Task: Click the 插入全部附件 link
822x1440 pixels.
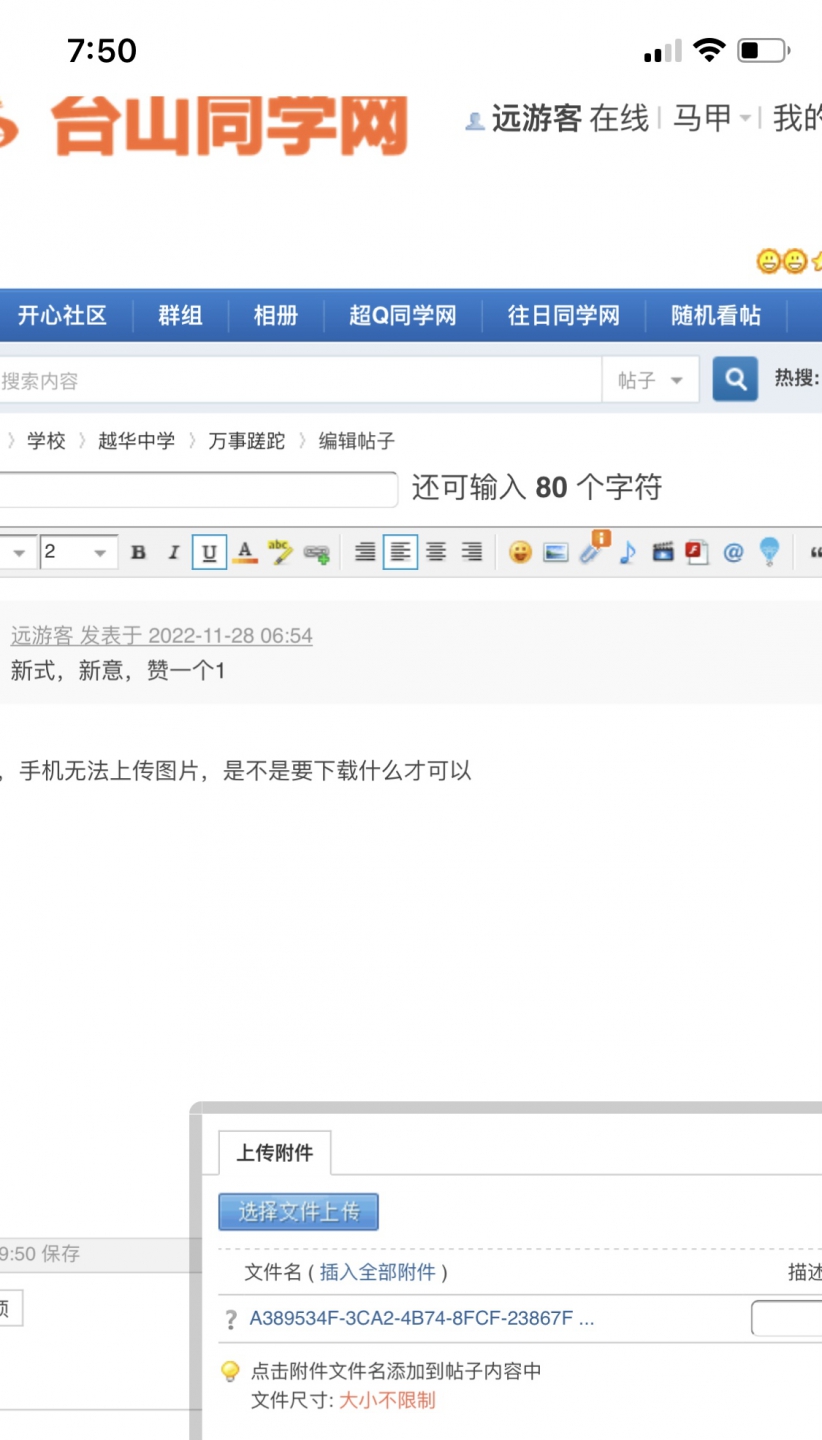Action: coord(377,1272)
